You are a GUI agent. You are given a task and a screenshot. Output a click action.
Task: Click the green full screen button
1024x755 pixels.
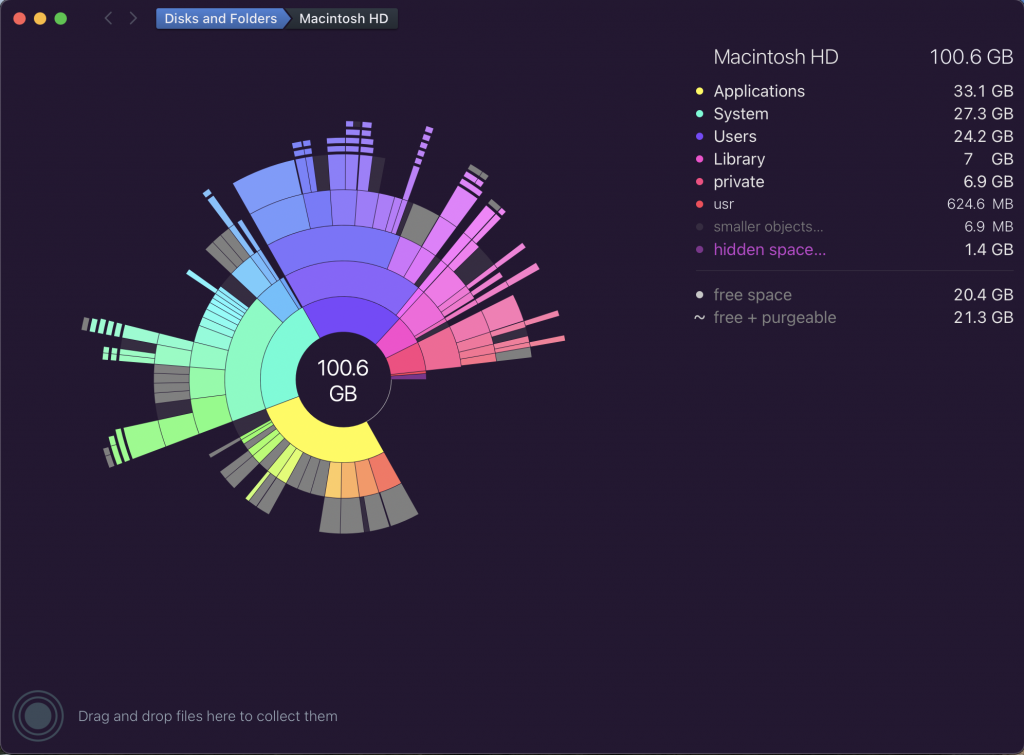(61, 18)
